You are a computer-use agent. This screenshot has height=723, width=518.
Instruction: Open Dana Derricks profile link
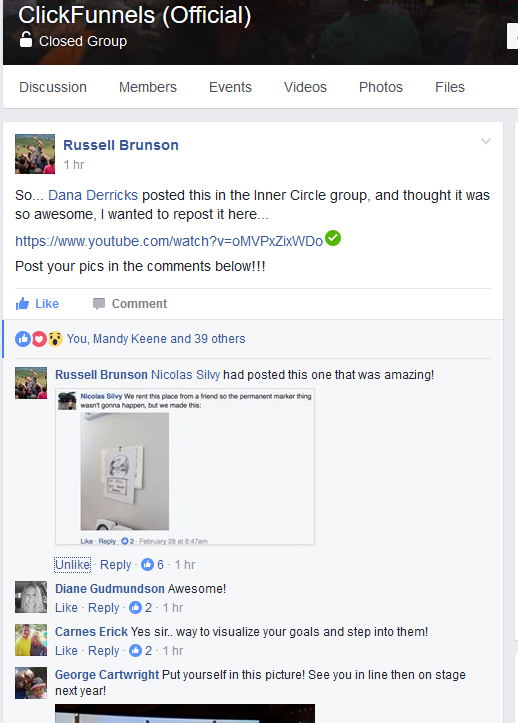pos(93,196)
